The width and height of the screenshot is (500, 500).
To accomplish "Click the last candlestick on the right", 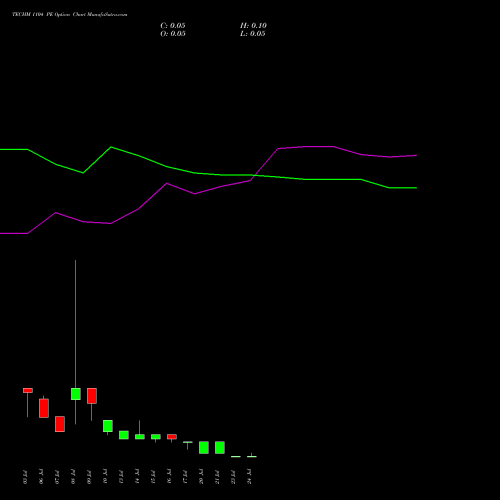I will [x=252, y=456].
